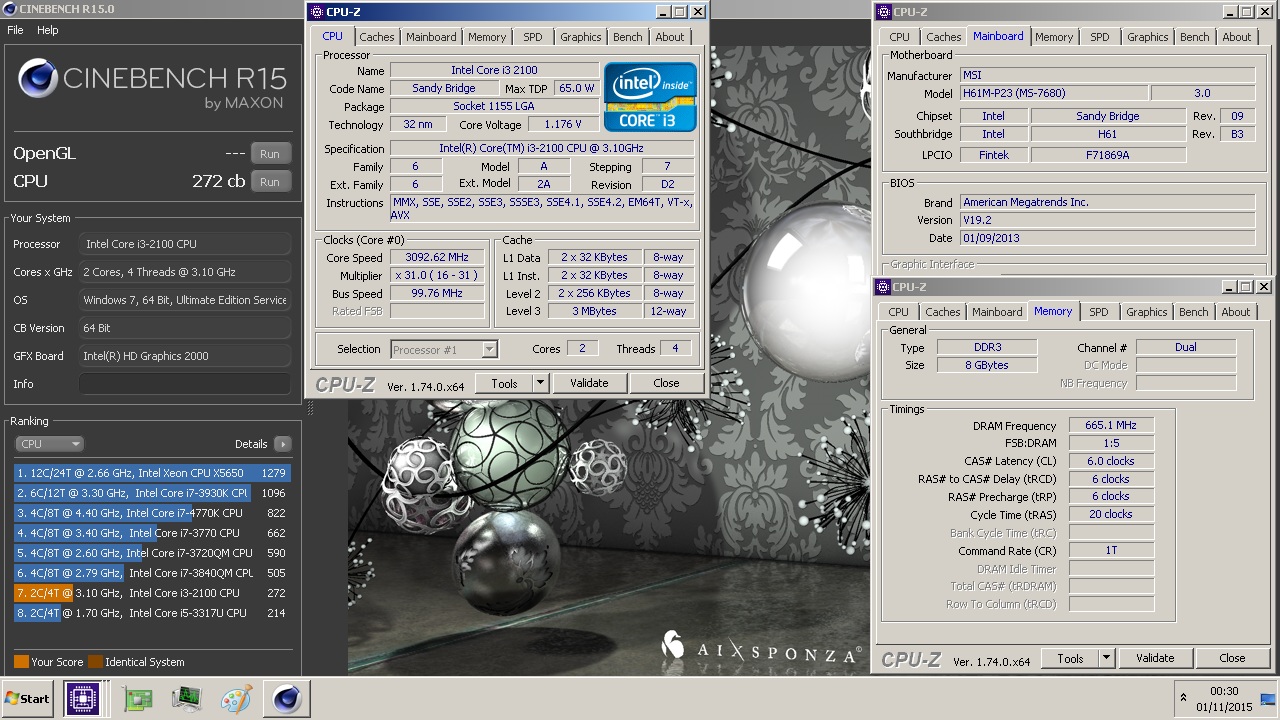
Task: Minimize the CPU-Z Memory window
Action: pyautogui.click(x=1229, y=287)
